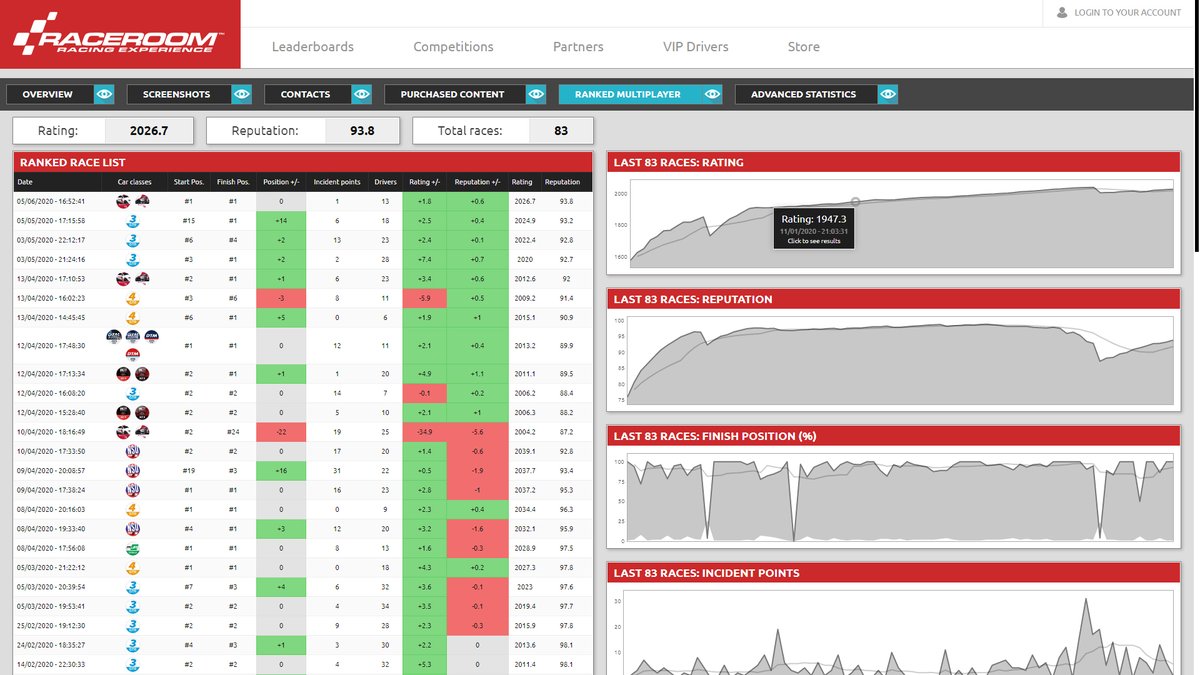Go to the Contacts tab

click(307, 94)
